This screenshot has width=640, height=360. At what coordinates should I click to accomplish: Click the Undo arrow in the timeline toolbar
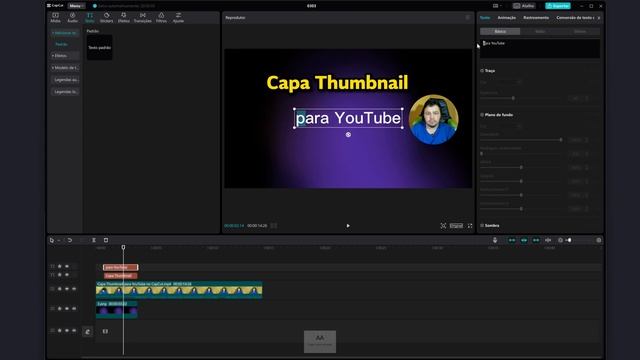point(70,240)
